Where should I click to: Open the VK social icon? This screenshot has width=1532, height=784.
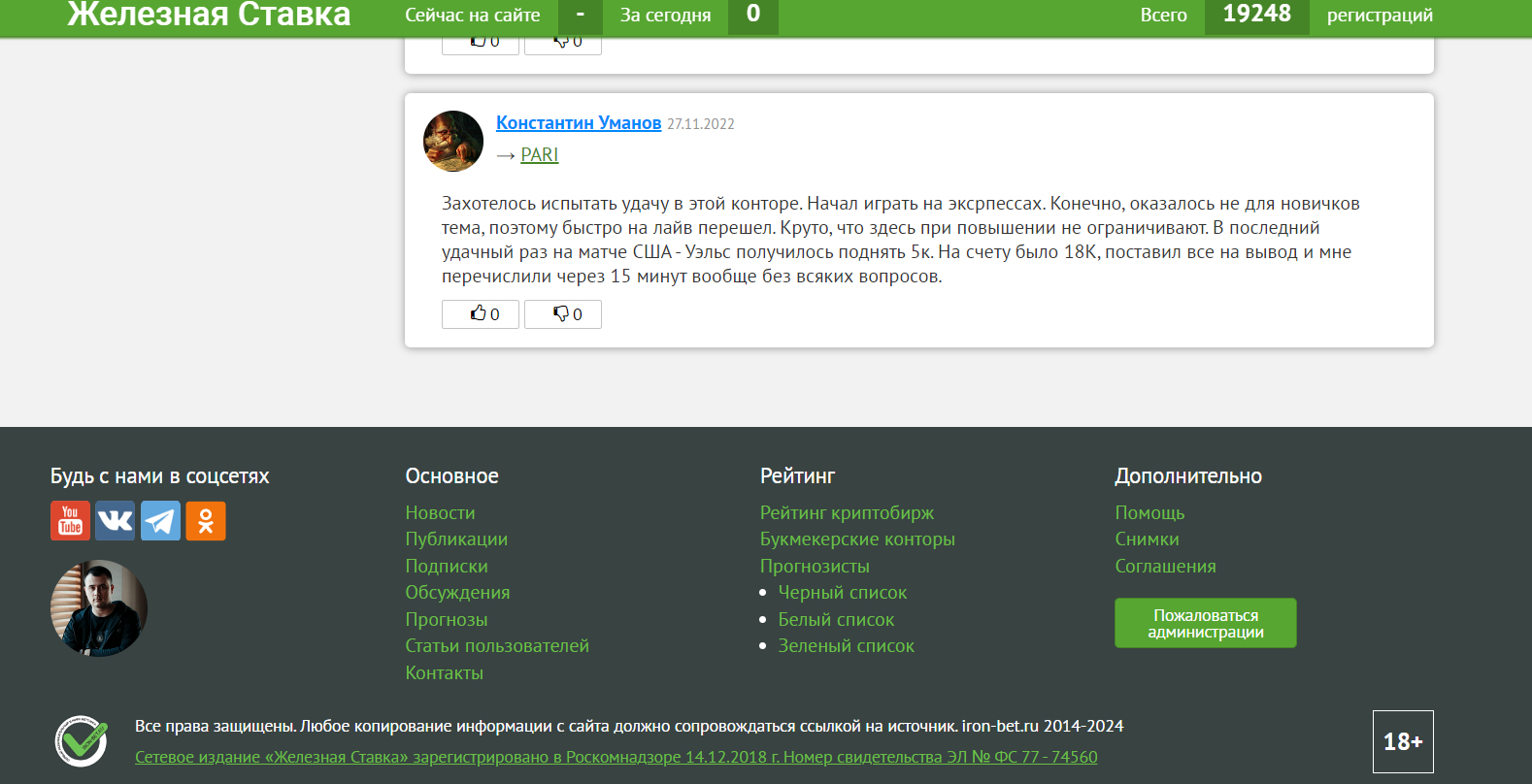116,521
